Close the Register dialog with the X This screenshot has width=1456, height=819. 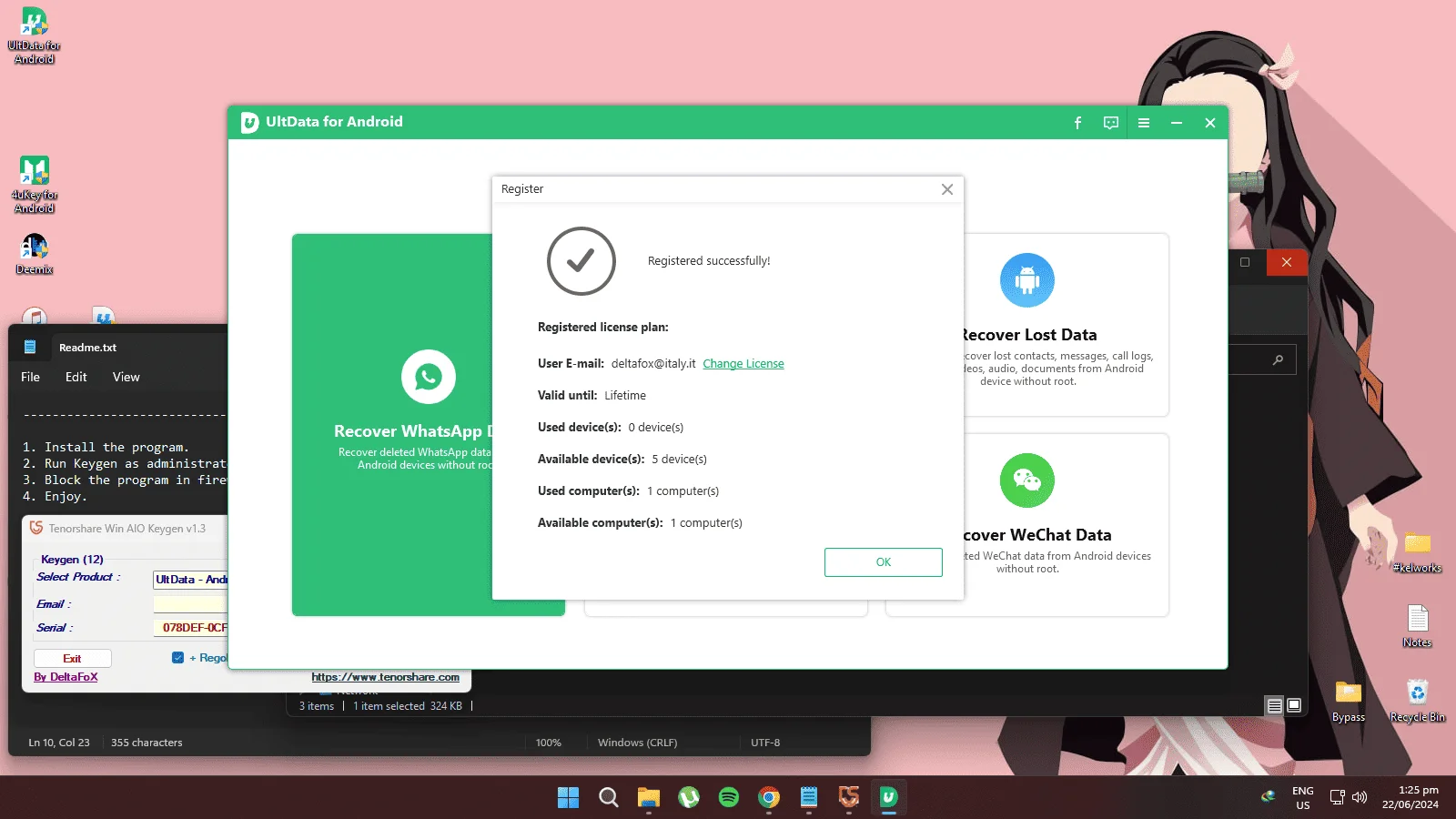tap(947, 189)
